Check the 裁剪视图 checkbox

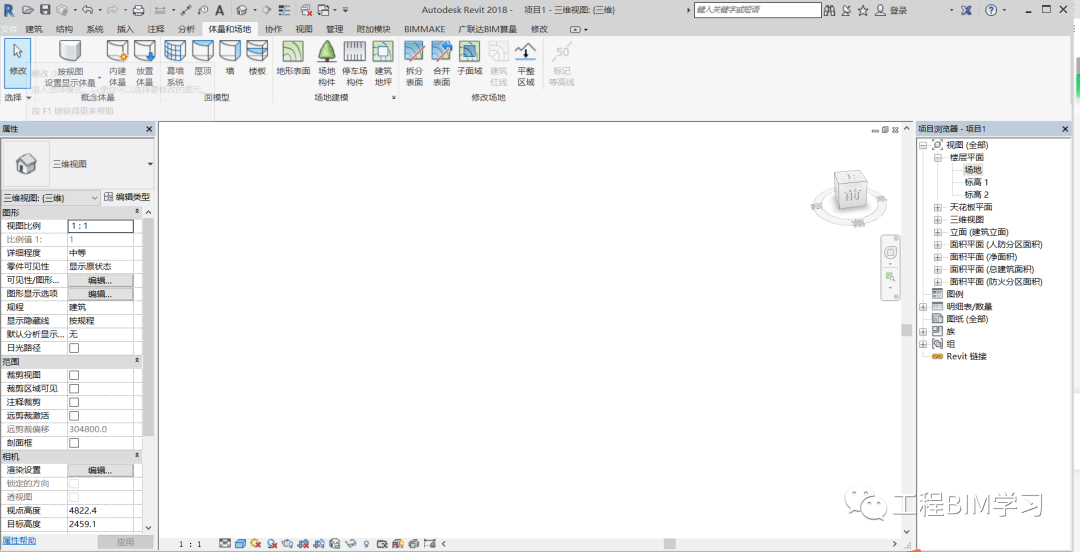(74, 375)
